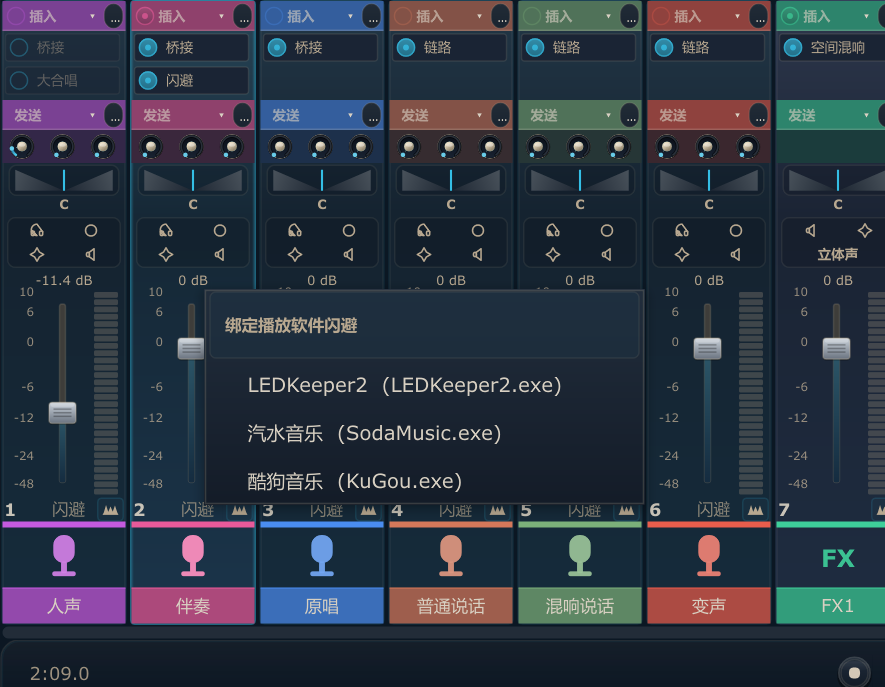Click the red microphone icon above 变声
This screenshot has height=687, width=885.
(709, 555)
